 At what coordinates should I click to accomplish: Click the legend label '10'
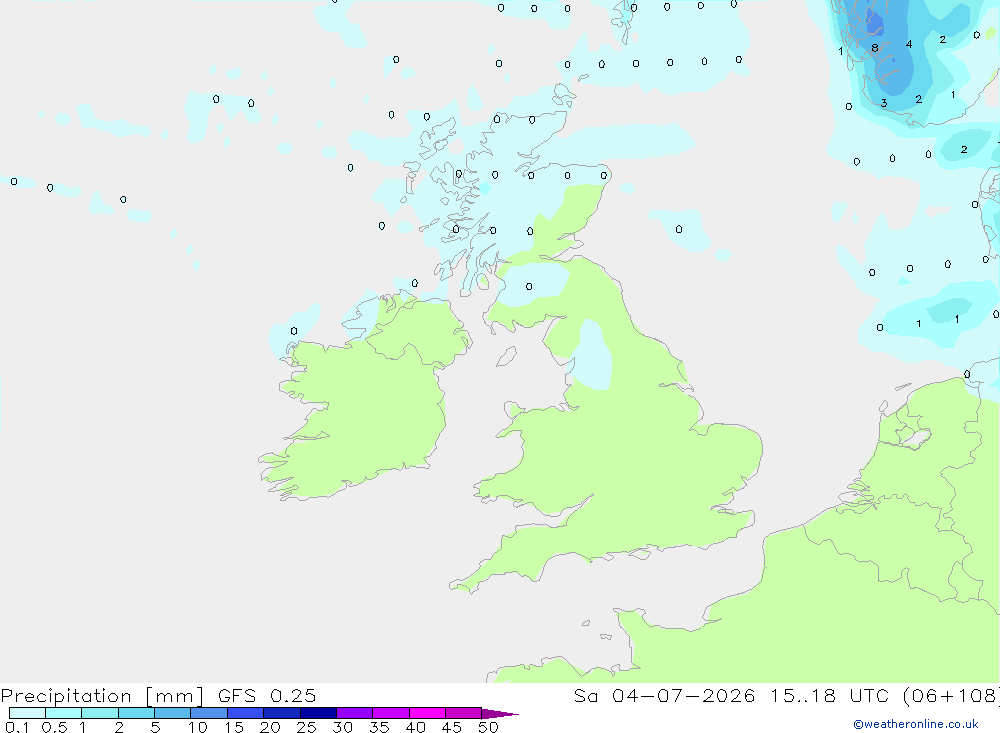pos(197,727)
